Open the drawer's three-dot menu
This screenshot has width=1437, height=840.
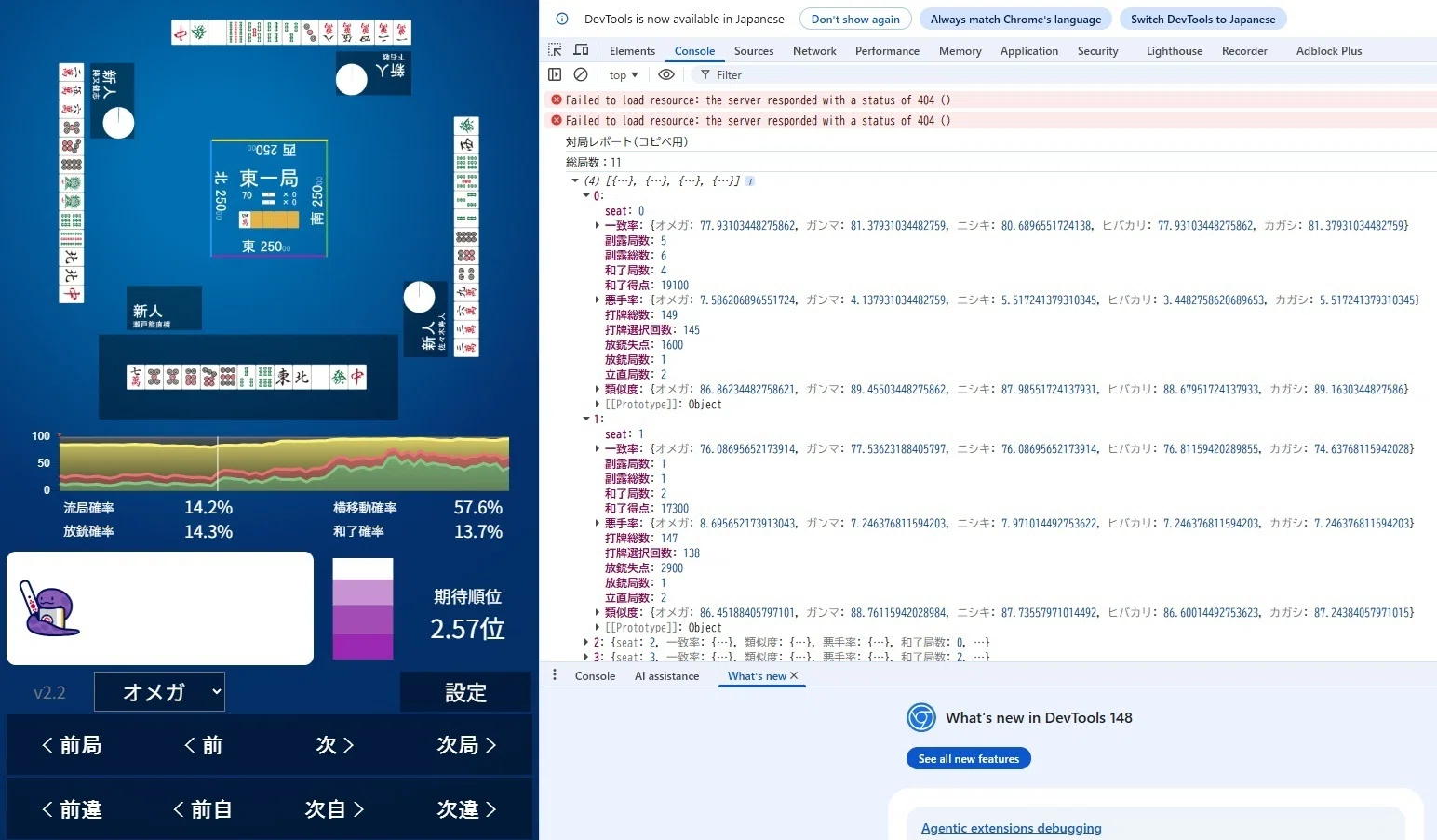point(555,675)
